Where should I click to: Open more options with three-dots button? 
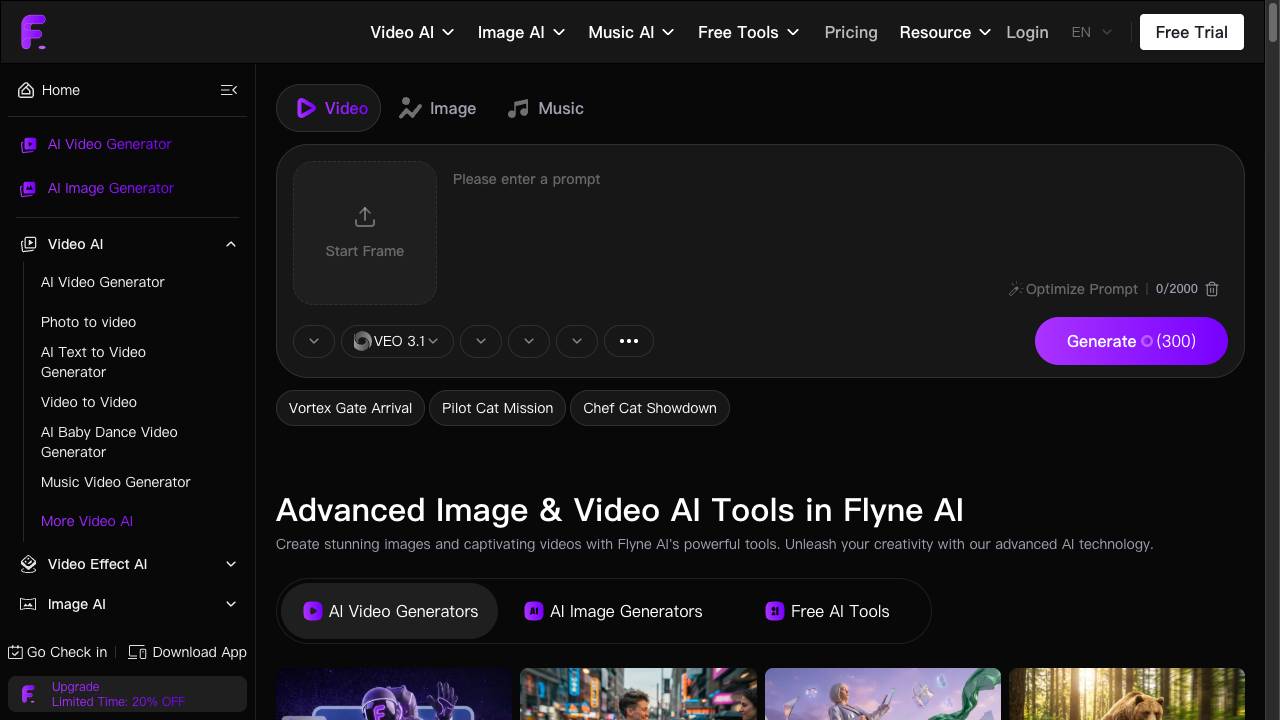pyautogui.click(x=629, y=341)
